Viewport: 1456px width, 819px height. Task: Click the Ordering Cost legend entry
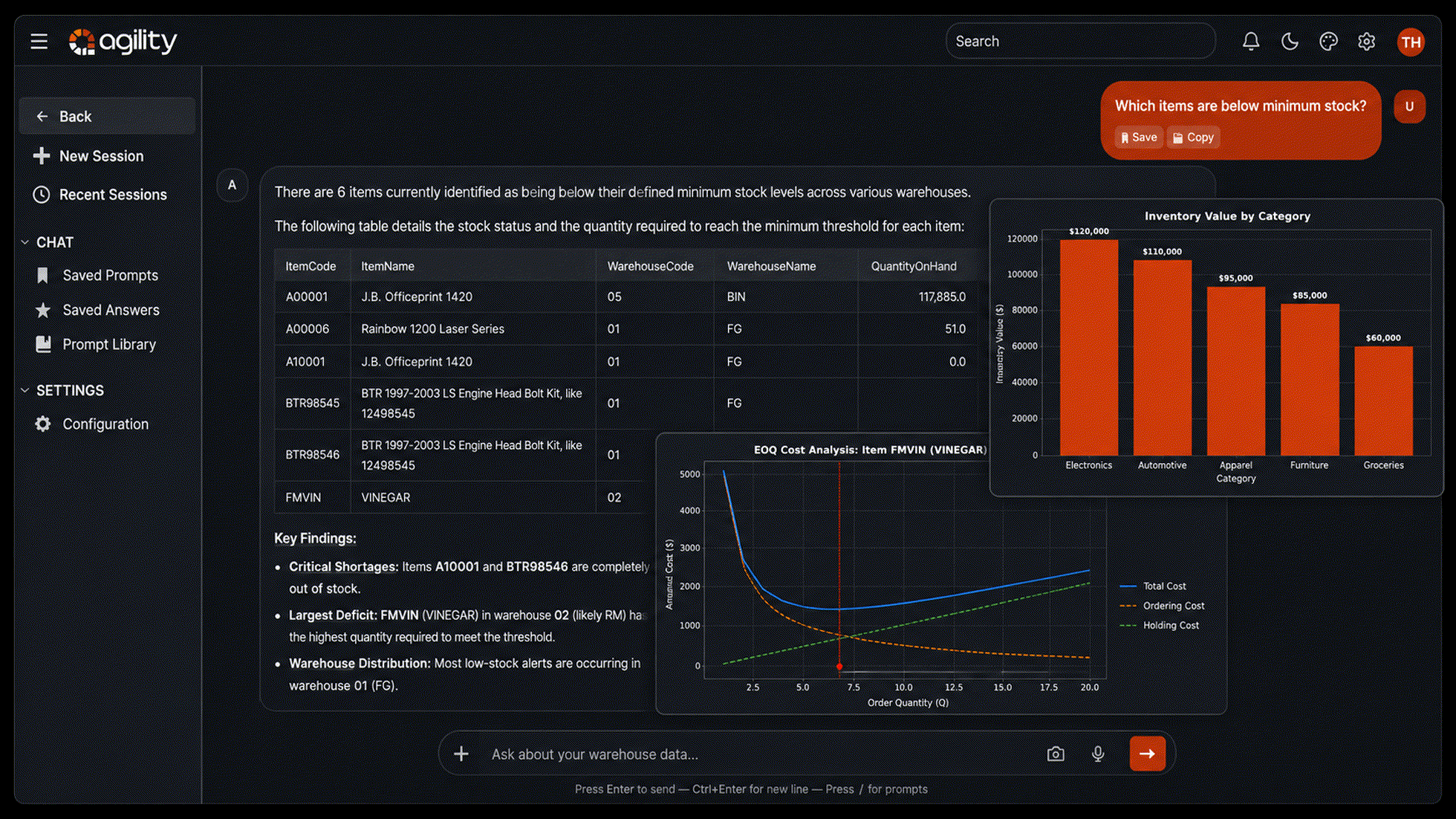(1163, 606)
